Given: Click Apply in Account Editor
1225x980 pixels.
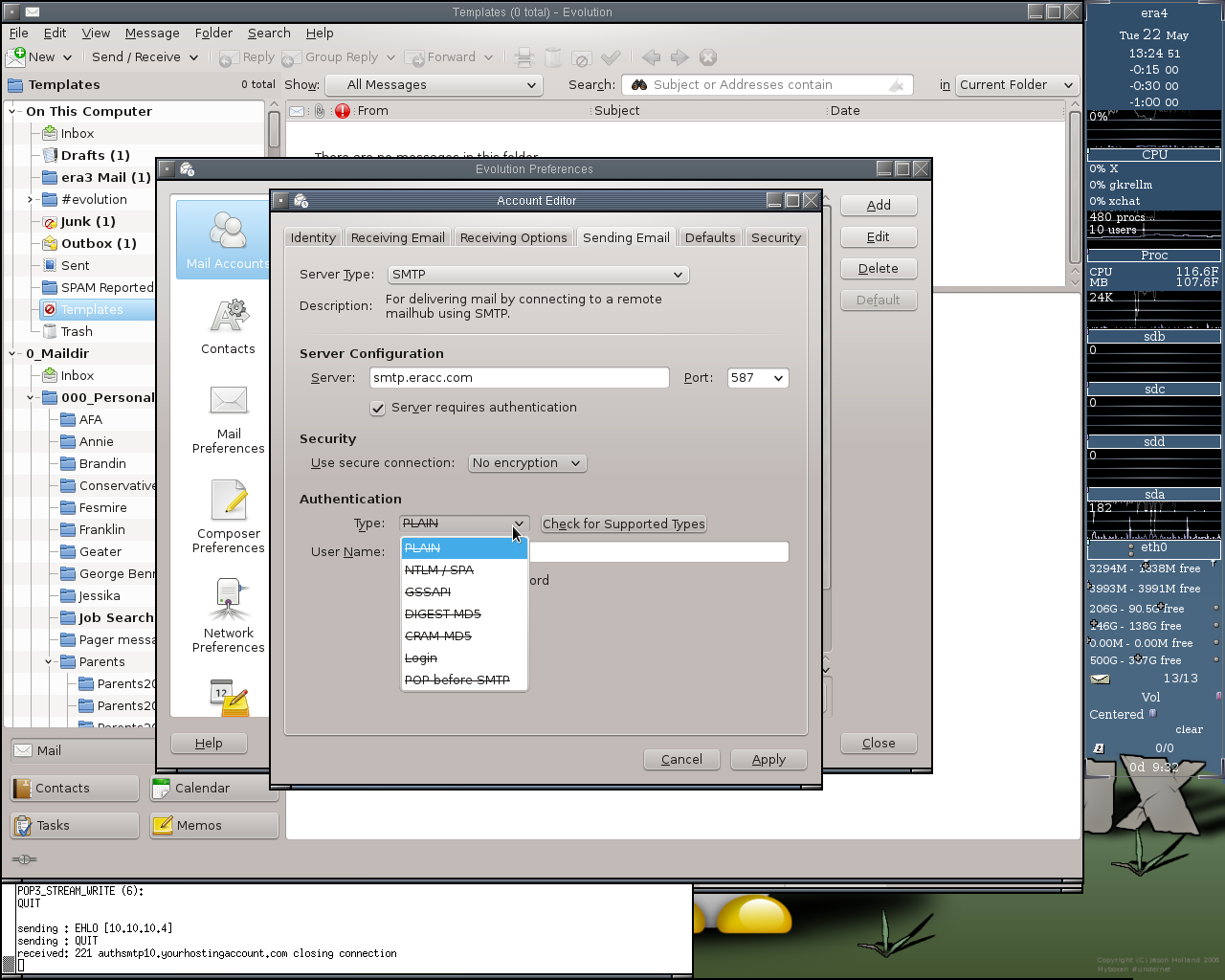Looking at the screenshot, I should coord(768,760).
